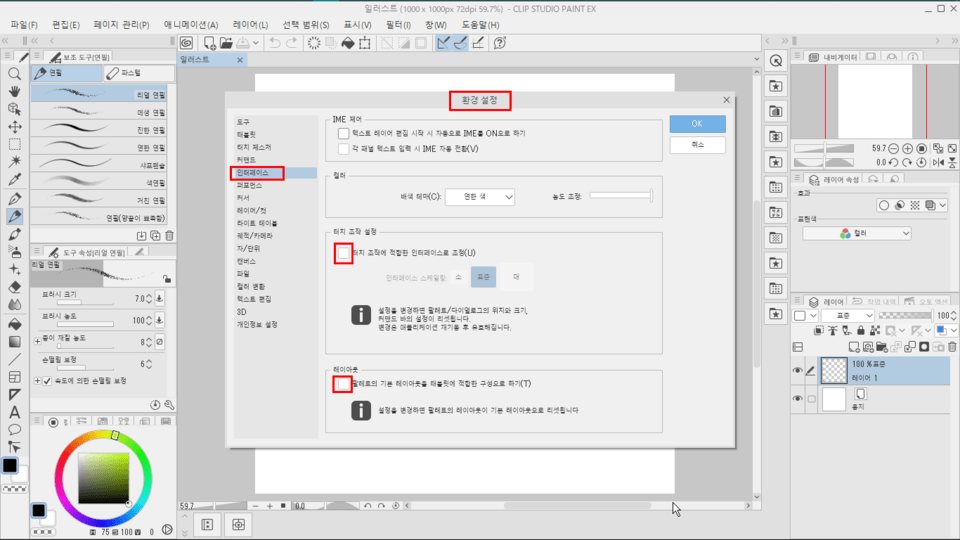Click the Clip Studio launcher icon
The height and width of the screenshot is (540, 960).
(187, 43)
